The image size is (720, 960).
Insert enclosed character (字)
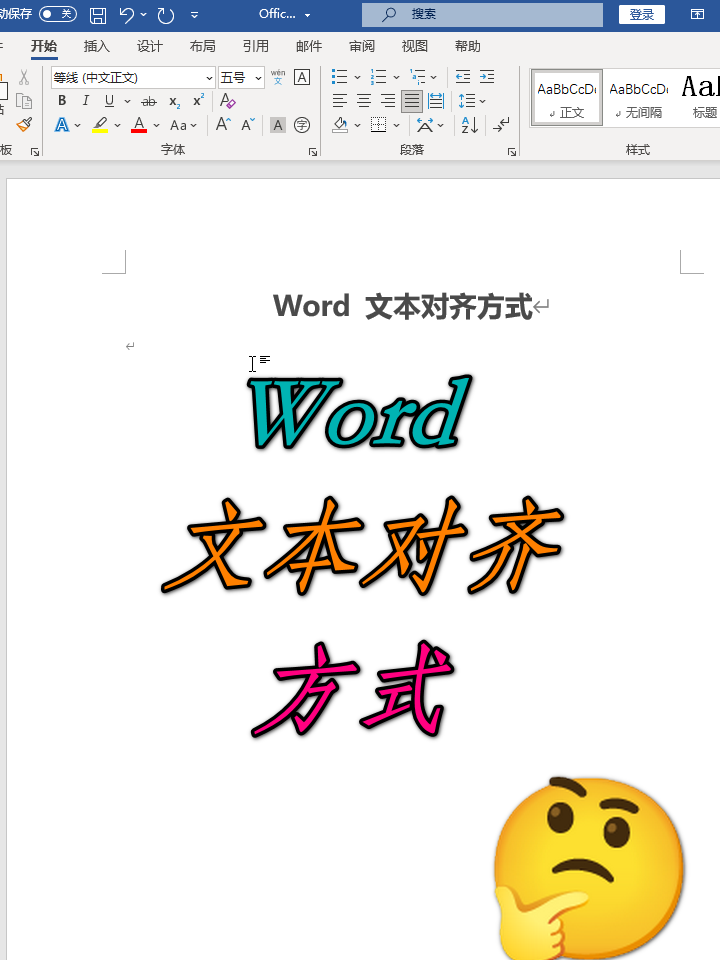coord(302,125)
